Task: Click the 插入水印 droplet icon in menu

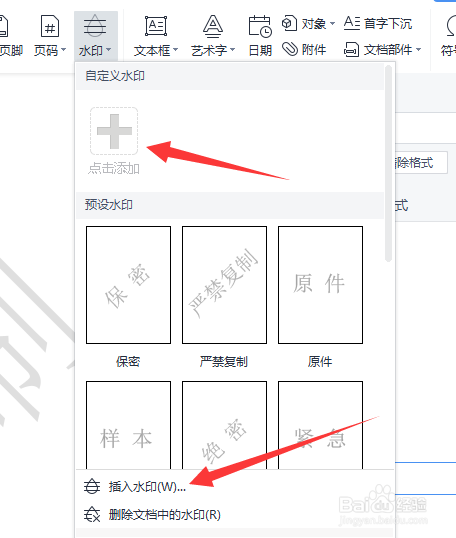Action: coord(92,487)
